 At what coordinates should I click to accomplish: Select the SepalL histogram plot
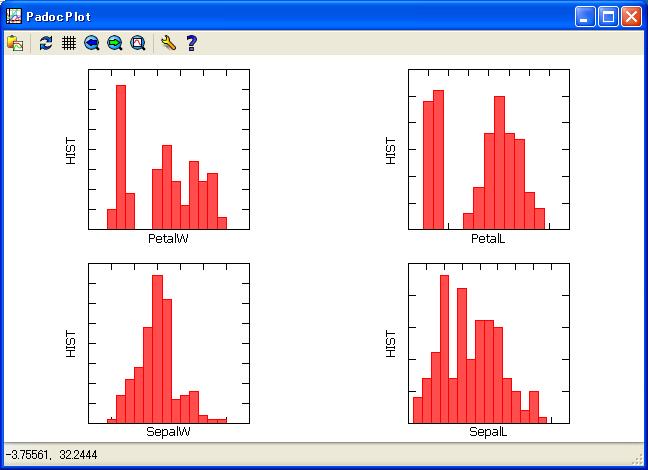point(488,343)
